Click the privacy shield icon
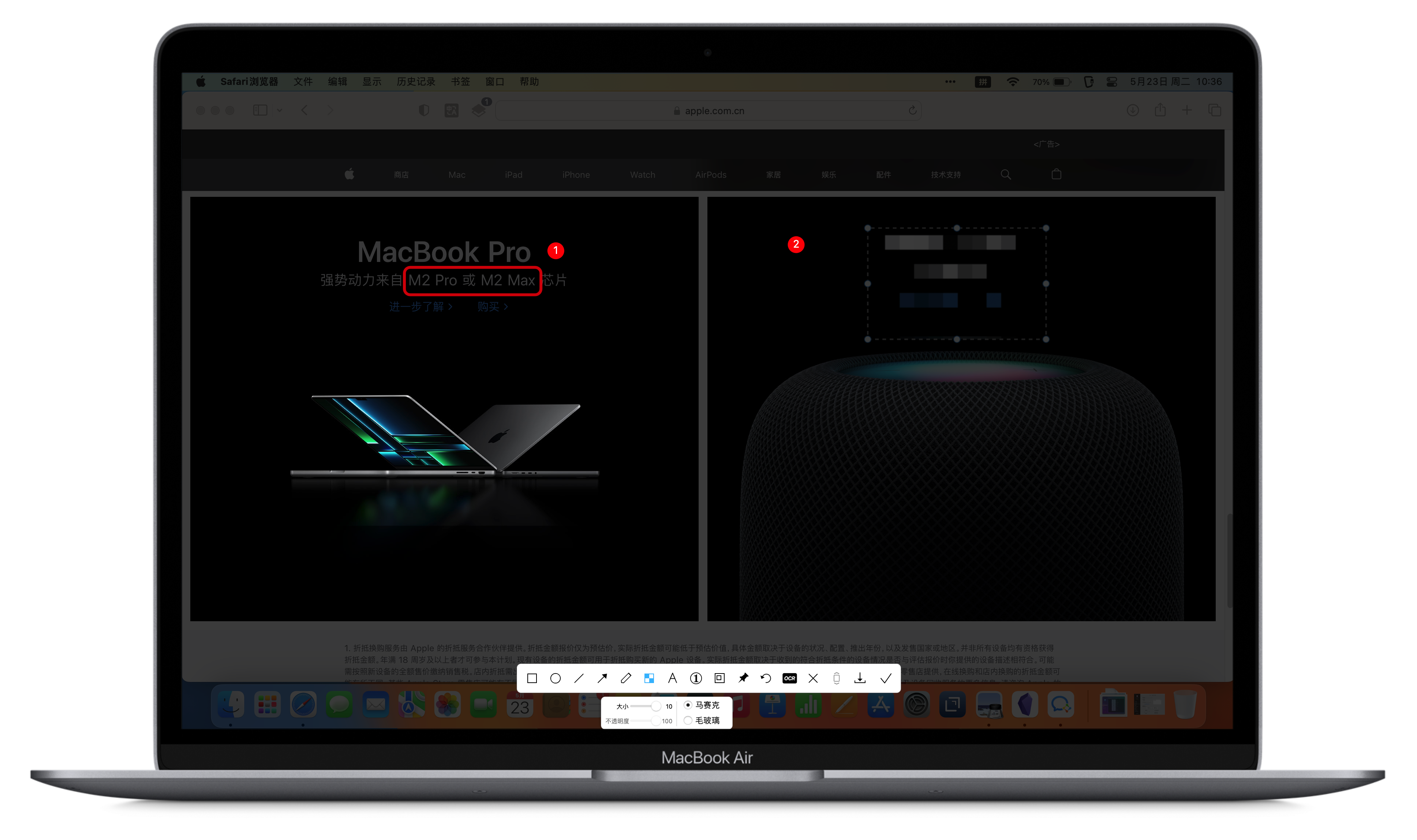The width and height of the screenshot is (1417, 840). 423,110
